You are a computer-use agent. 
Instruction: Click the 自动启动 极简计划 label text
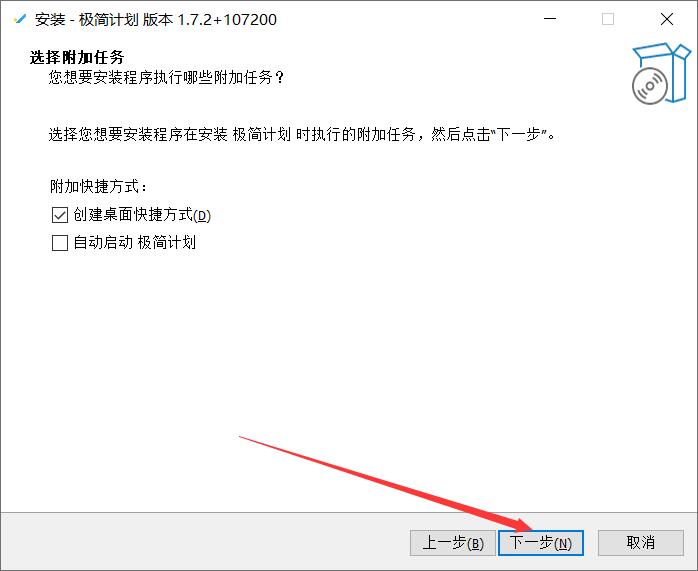134,243
